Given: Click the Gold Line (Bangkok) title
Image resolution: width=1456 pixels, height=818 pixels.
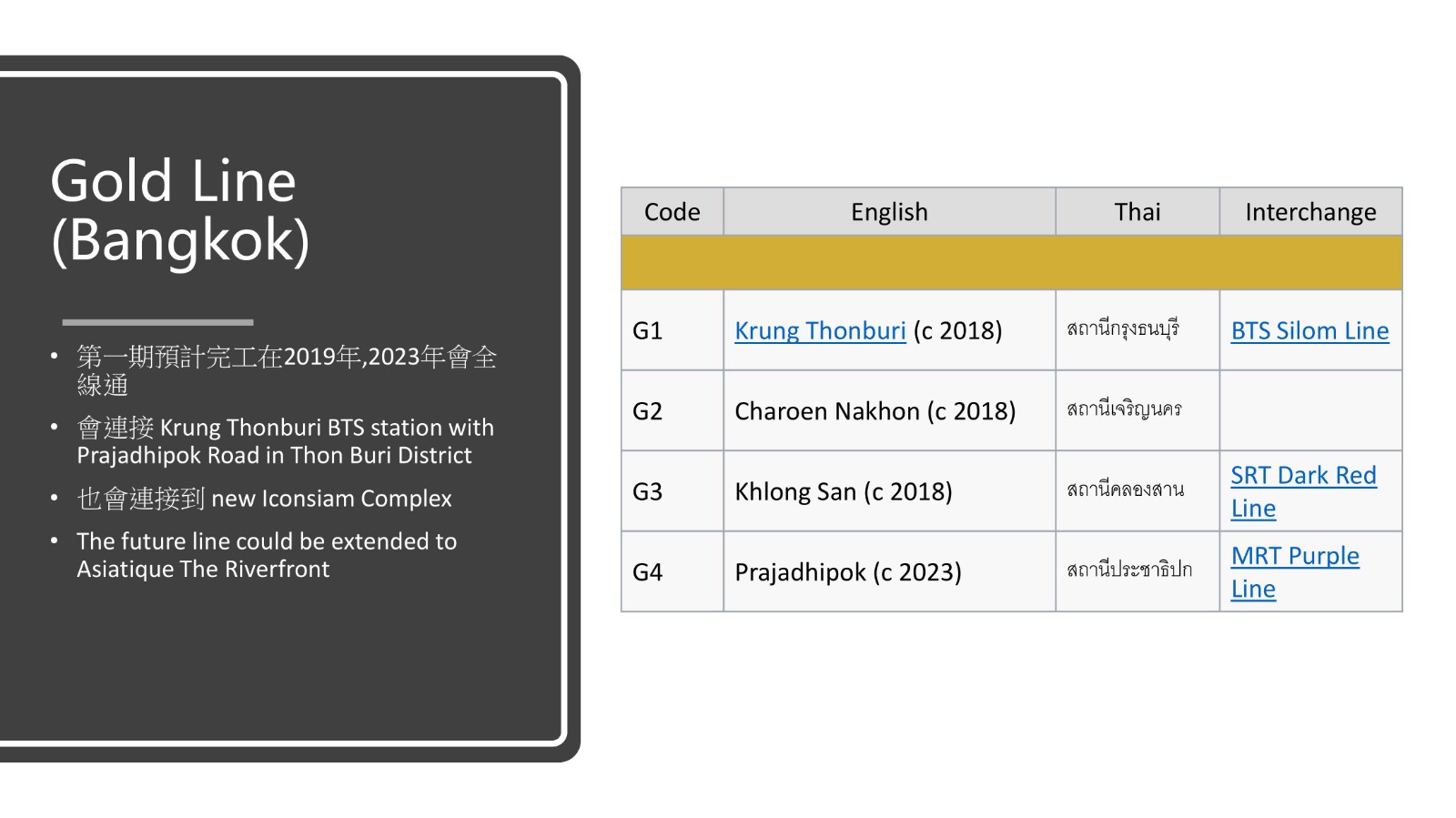Looking at the screenshot, I should [180, 210].
